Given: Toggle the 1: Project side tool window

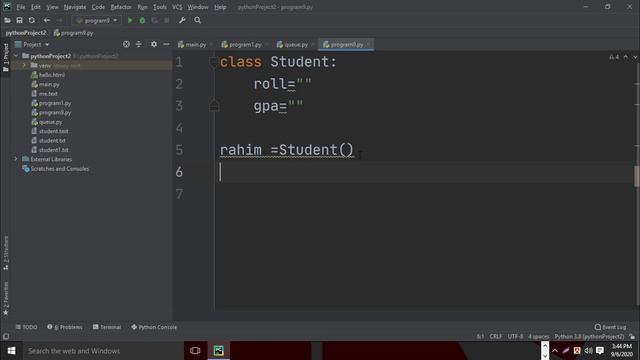Looking at the screenshot, I should pos(6,57).
